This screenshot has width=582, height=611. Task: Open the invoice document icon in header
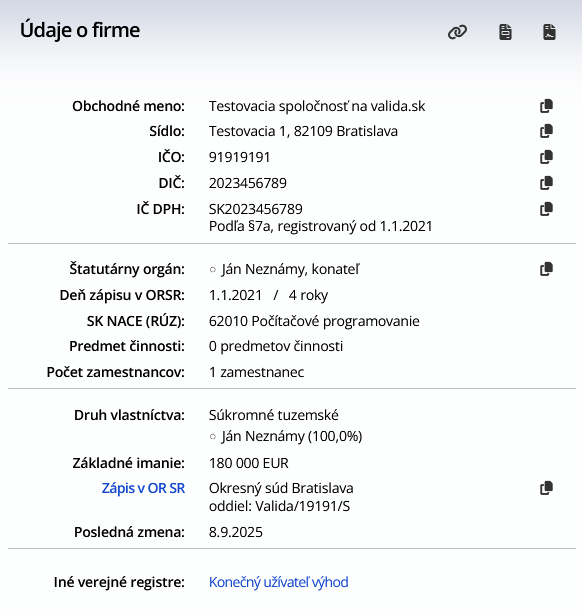505,32
